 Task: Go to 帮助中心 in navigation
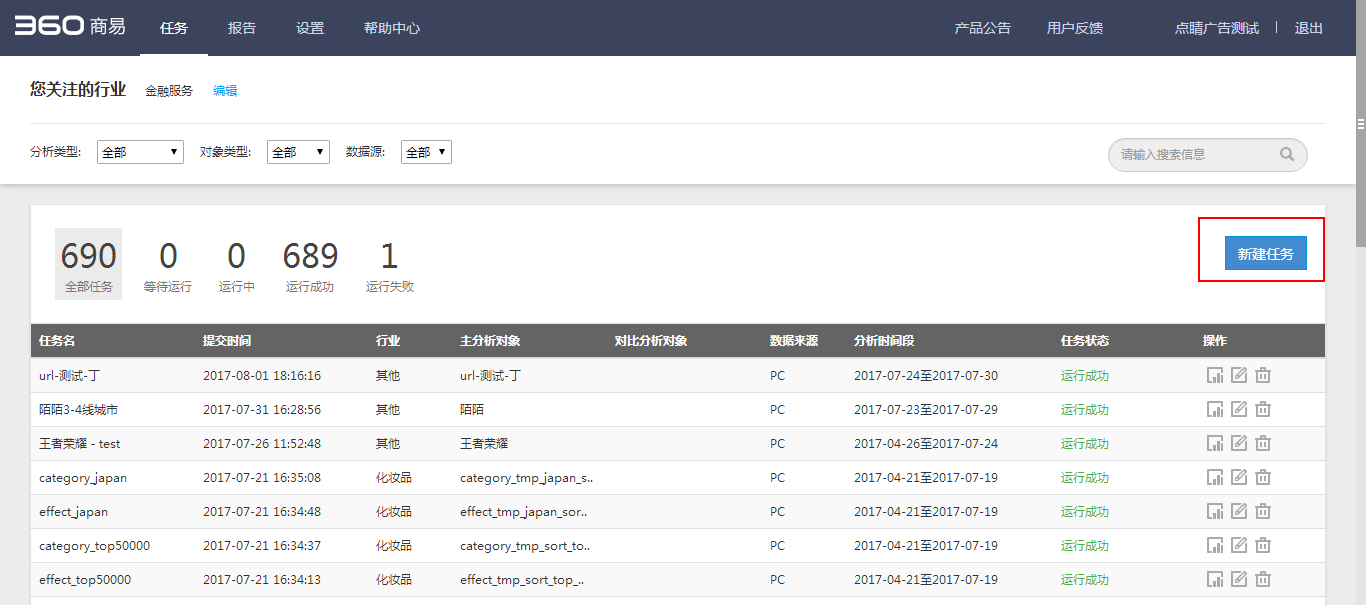[392, 28]
